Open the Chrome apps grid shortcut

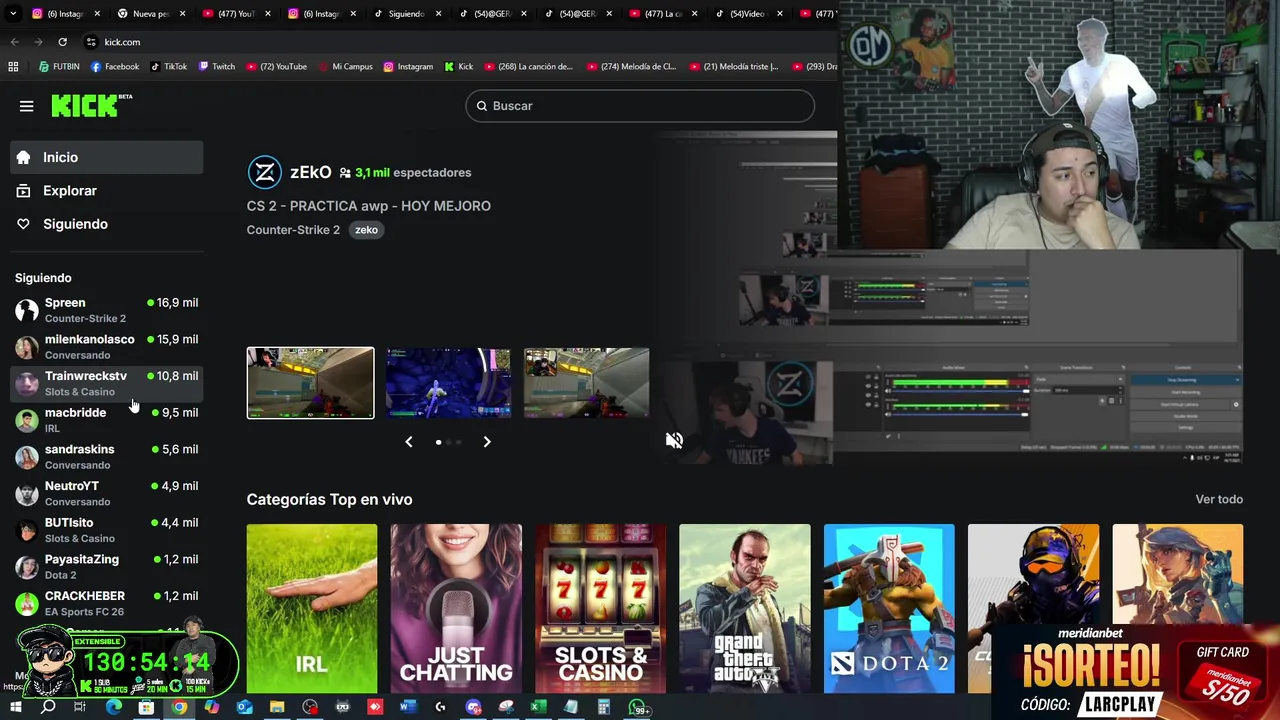point(13,67)
